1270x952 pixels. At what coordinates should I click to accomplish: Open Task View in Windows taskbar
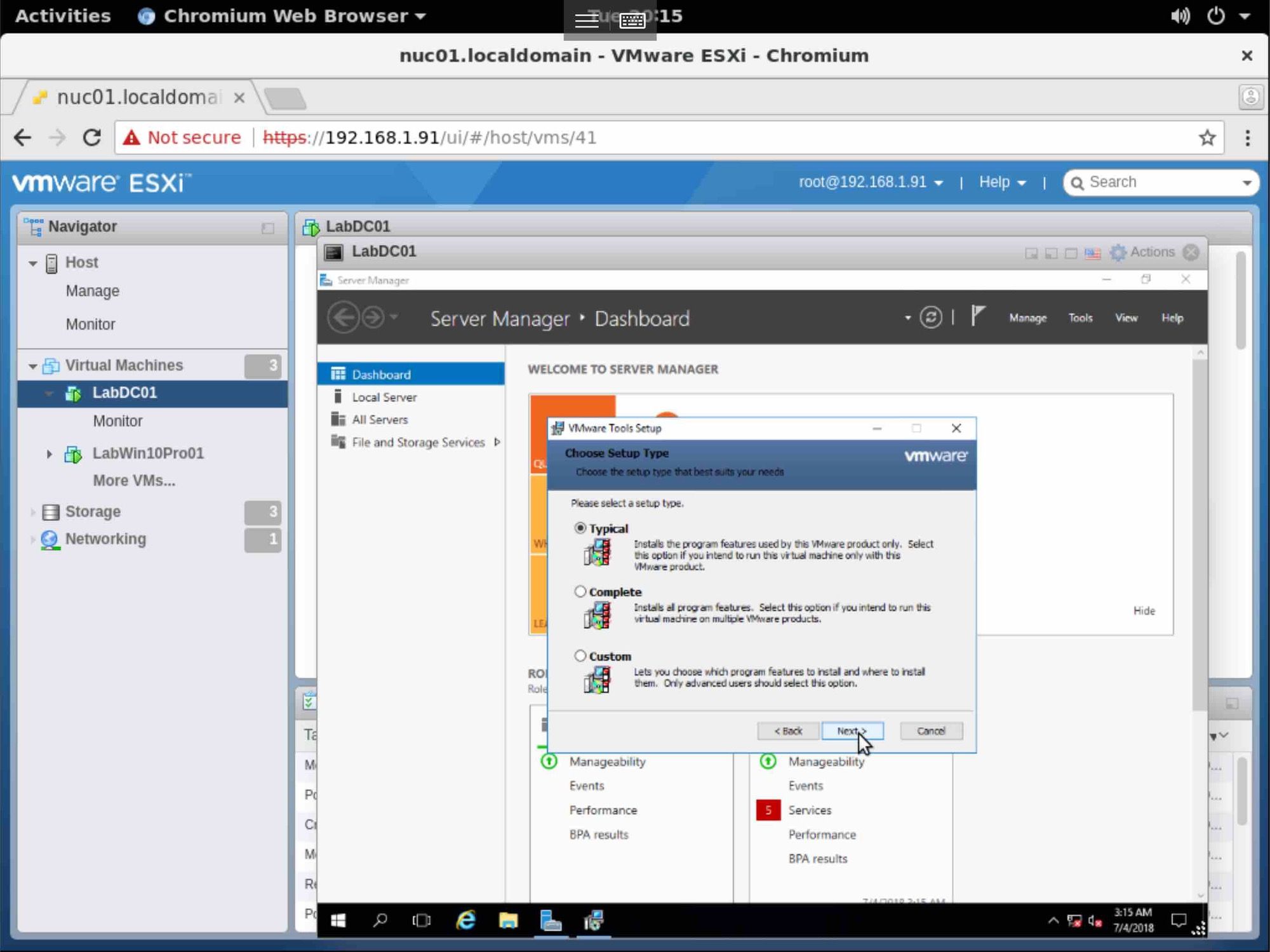coord(421,920)
